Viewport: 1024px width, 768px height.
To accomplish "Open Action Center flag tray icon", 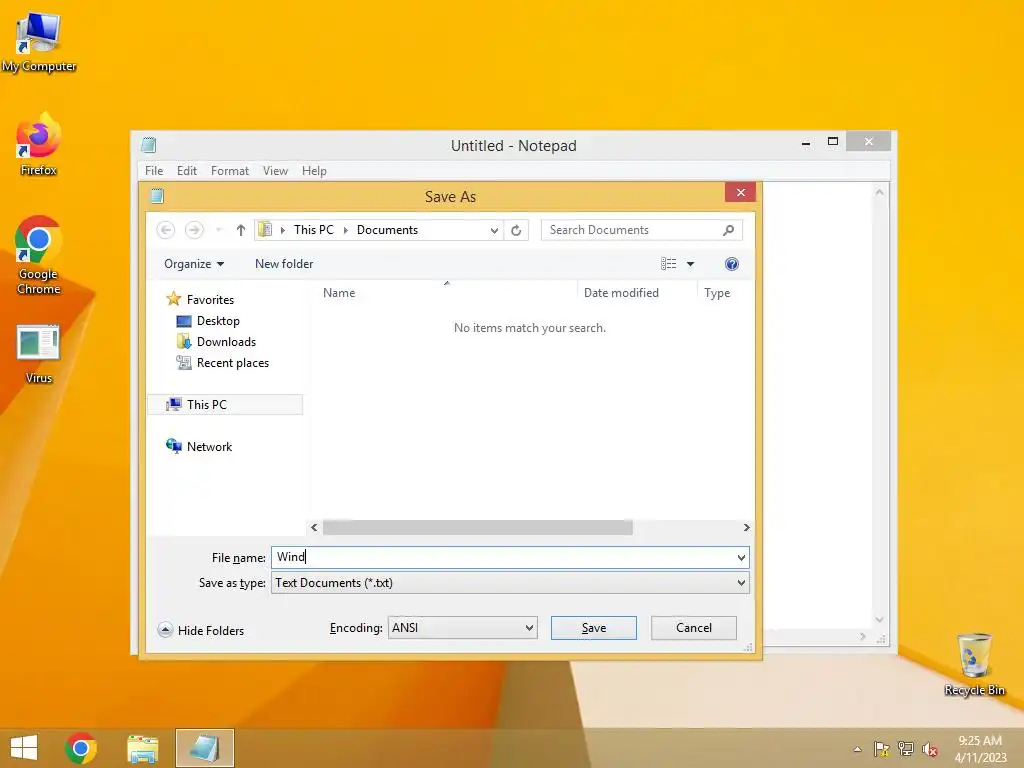I will (x=882, y=749).
